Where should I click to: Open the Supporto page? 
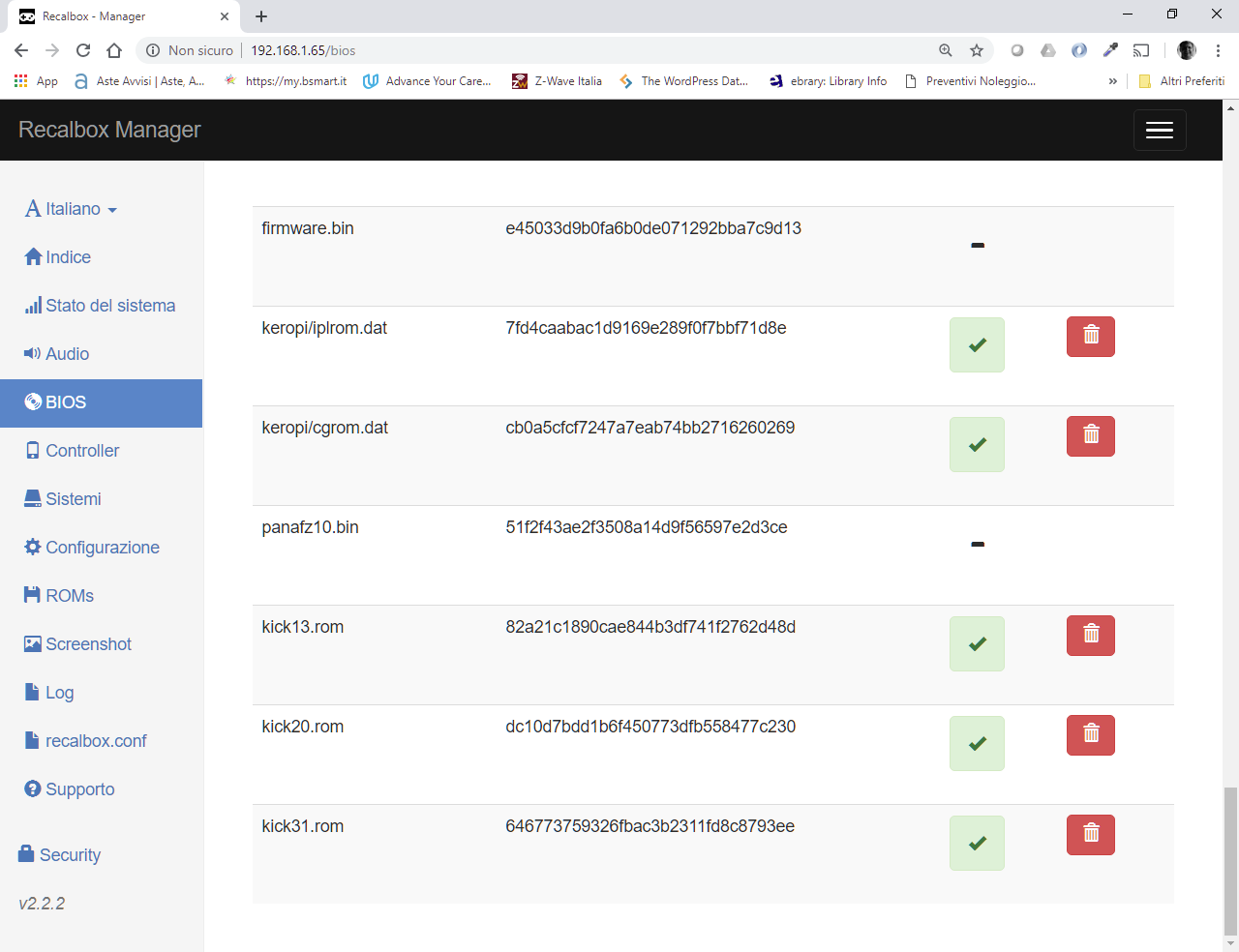click(70, 789)
